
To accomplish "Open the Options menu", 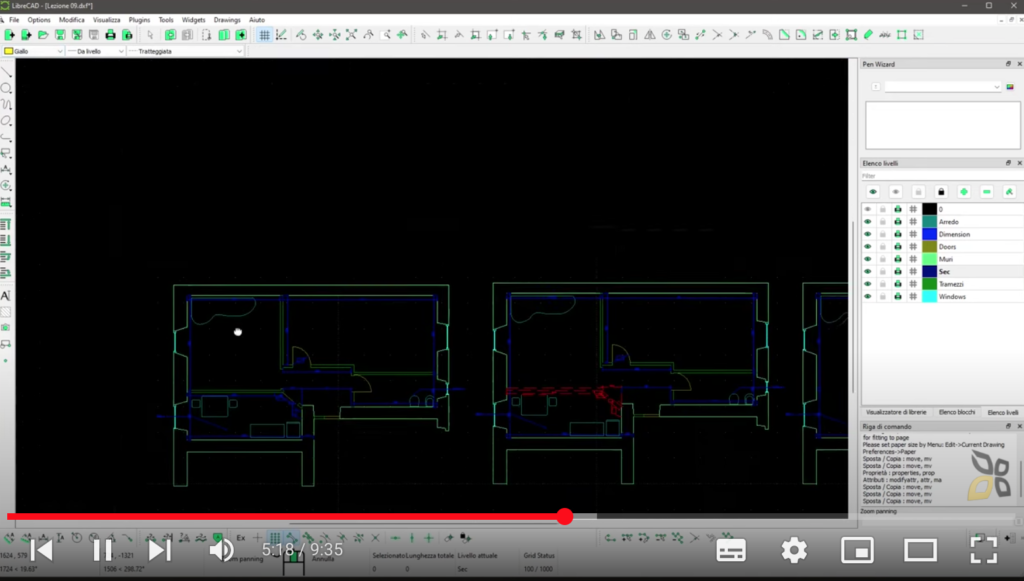I will click(x=39, y=20).
